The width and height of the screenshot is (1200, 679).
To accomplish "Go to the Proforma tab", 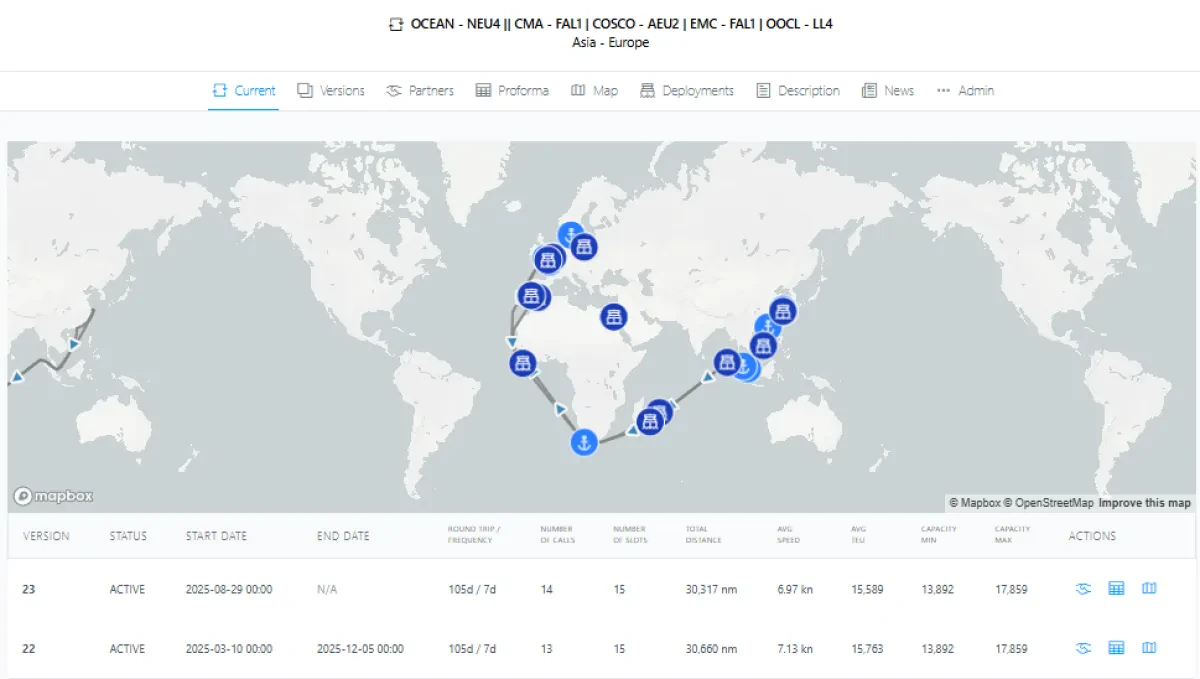I will click(512, 91).
